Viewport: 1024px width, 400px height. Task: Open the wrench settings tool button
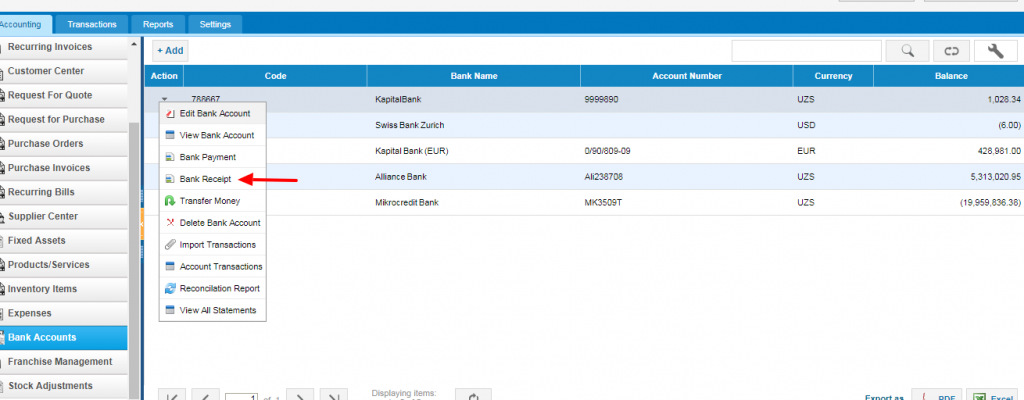pyautogui.click(x=995, y=51)
